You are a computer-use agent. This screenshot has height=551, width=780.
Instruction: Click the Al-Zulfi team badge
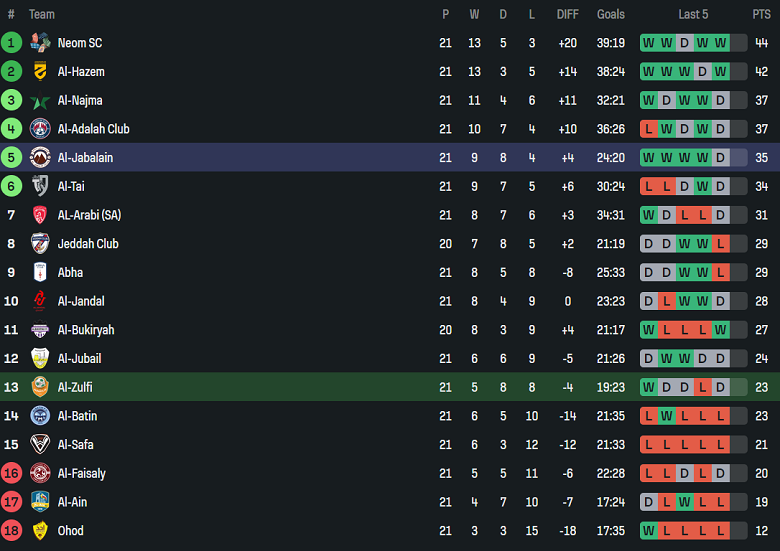[x=40, y=387]
